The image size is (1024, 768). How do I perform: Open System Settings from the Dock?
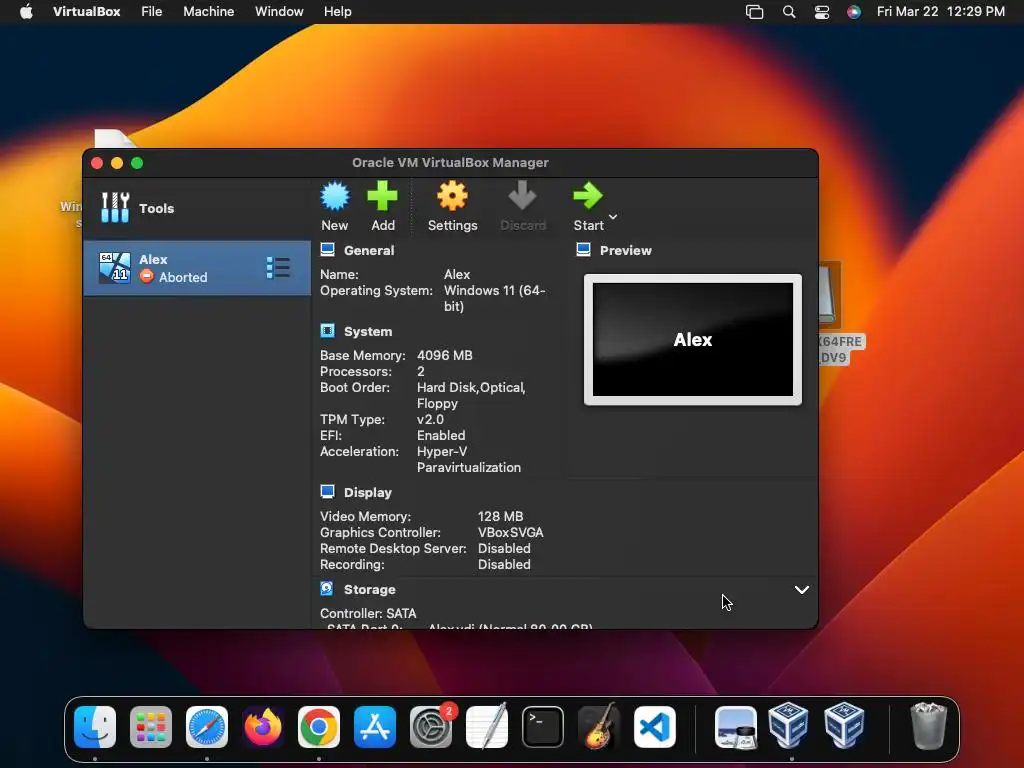point(431,726)
